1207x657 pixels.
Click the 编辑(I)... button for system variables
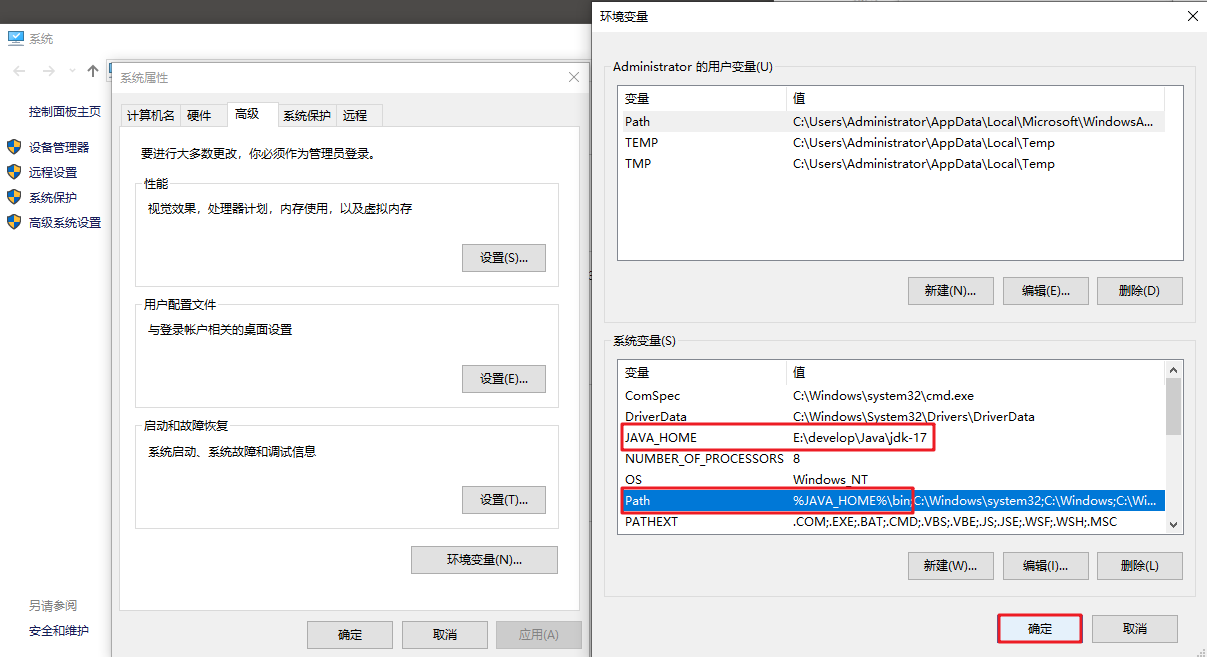(1046, 565)
